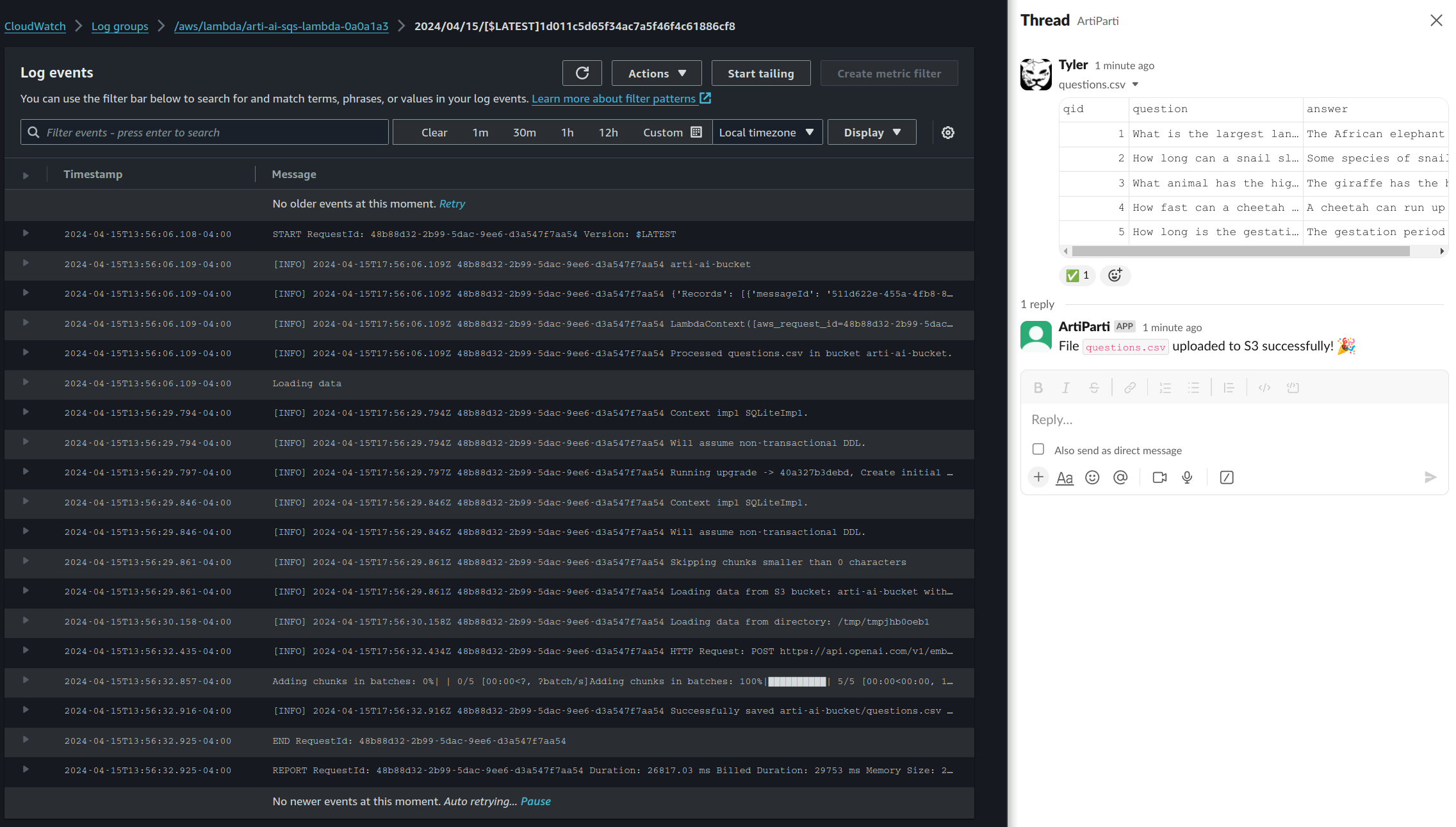Image resolution: width=1456 pixels, height=827 pixels.
Task: Record a video clip
Action: (x=1159, y=477)
